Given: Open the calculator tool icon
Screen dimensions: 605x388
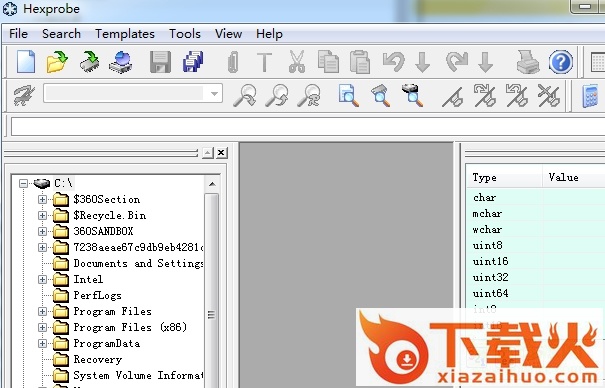Looking at the screenshot, I should (x=590, y=96).
